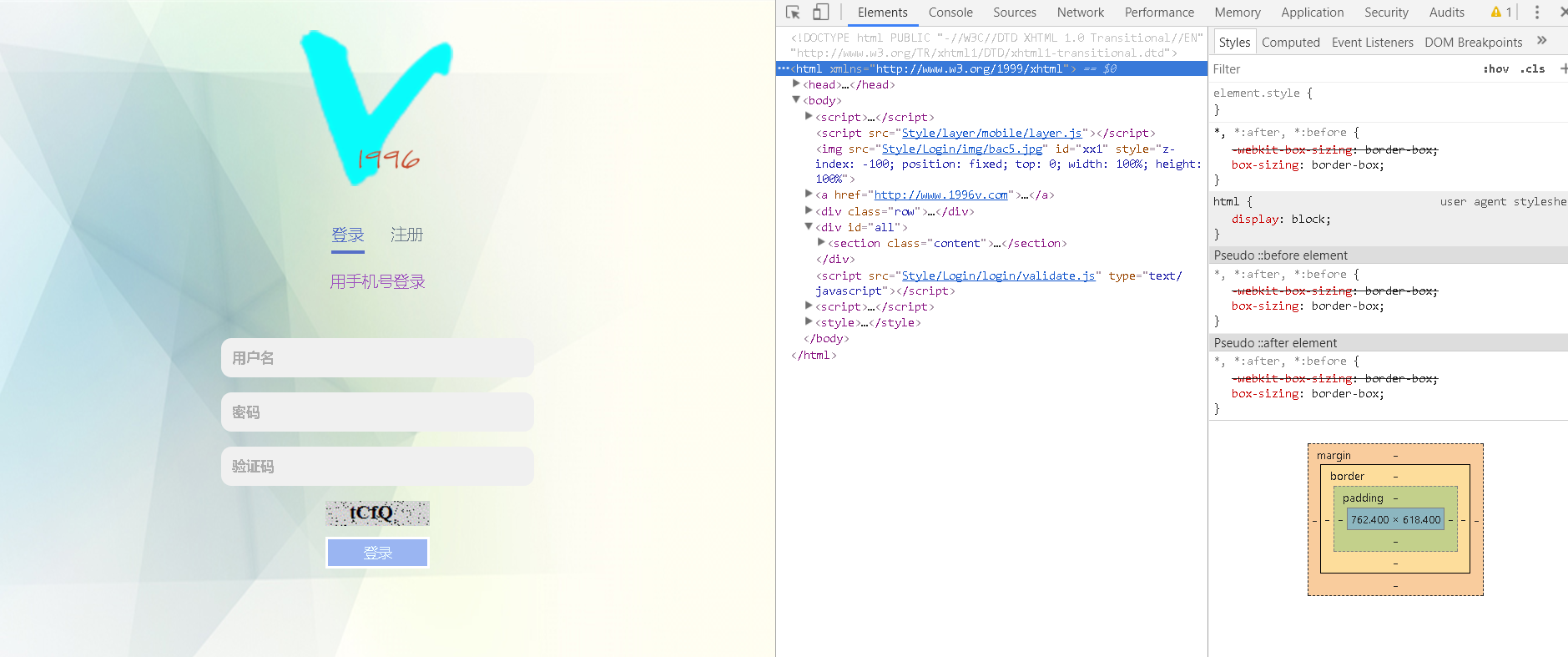Click the Filter styles input box

(1335, 69)
